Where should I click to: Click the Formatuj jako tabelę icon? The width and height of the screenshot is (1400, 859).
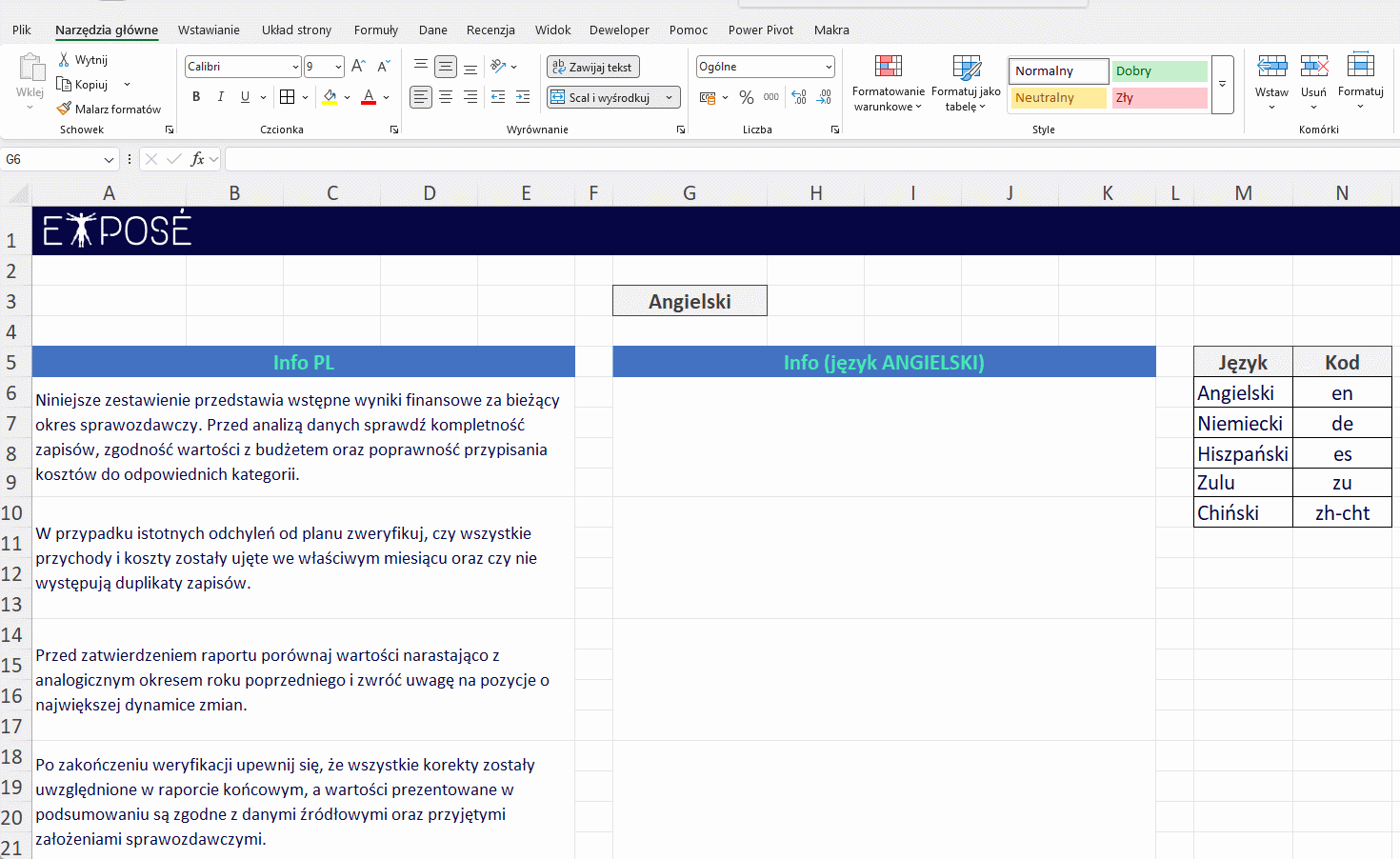966,67
